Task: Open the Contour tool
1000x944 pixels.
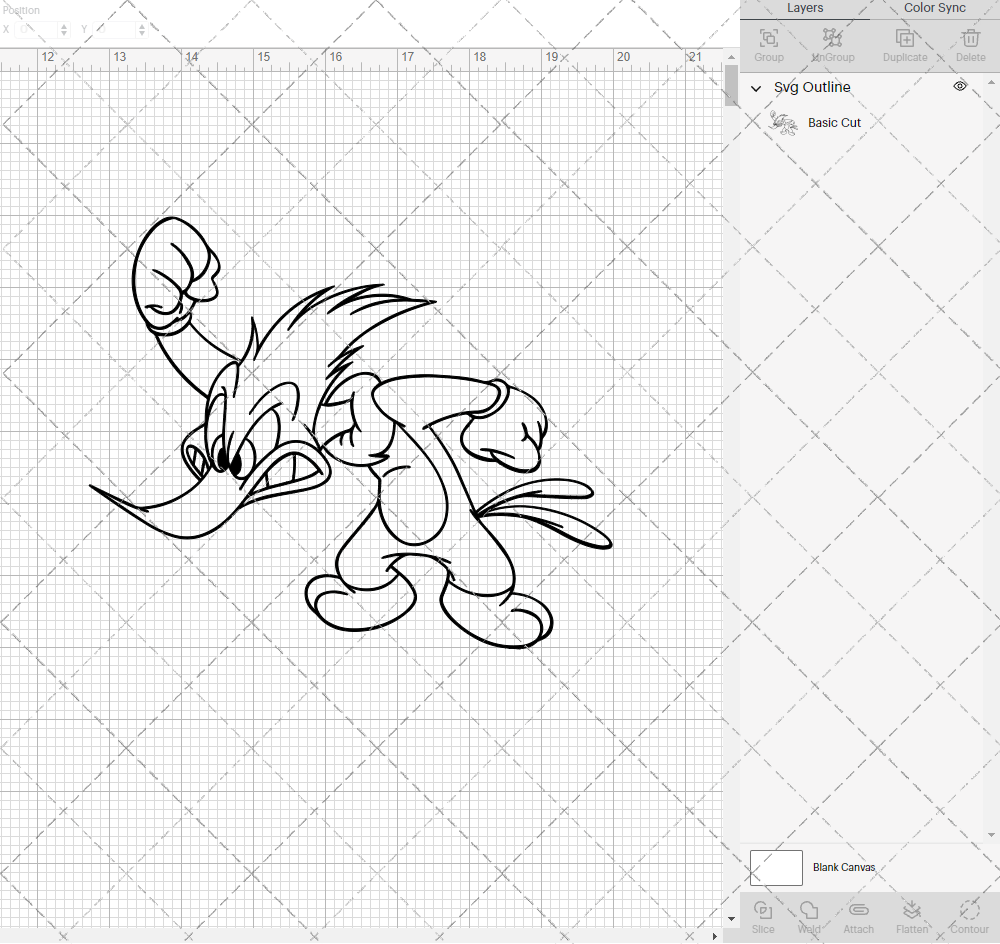Action: click(968, 915)
